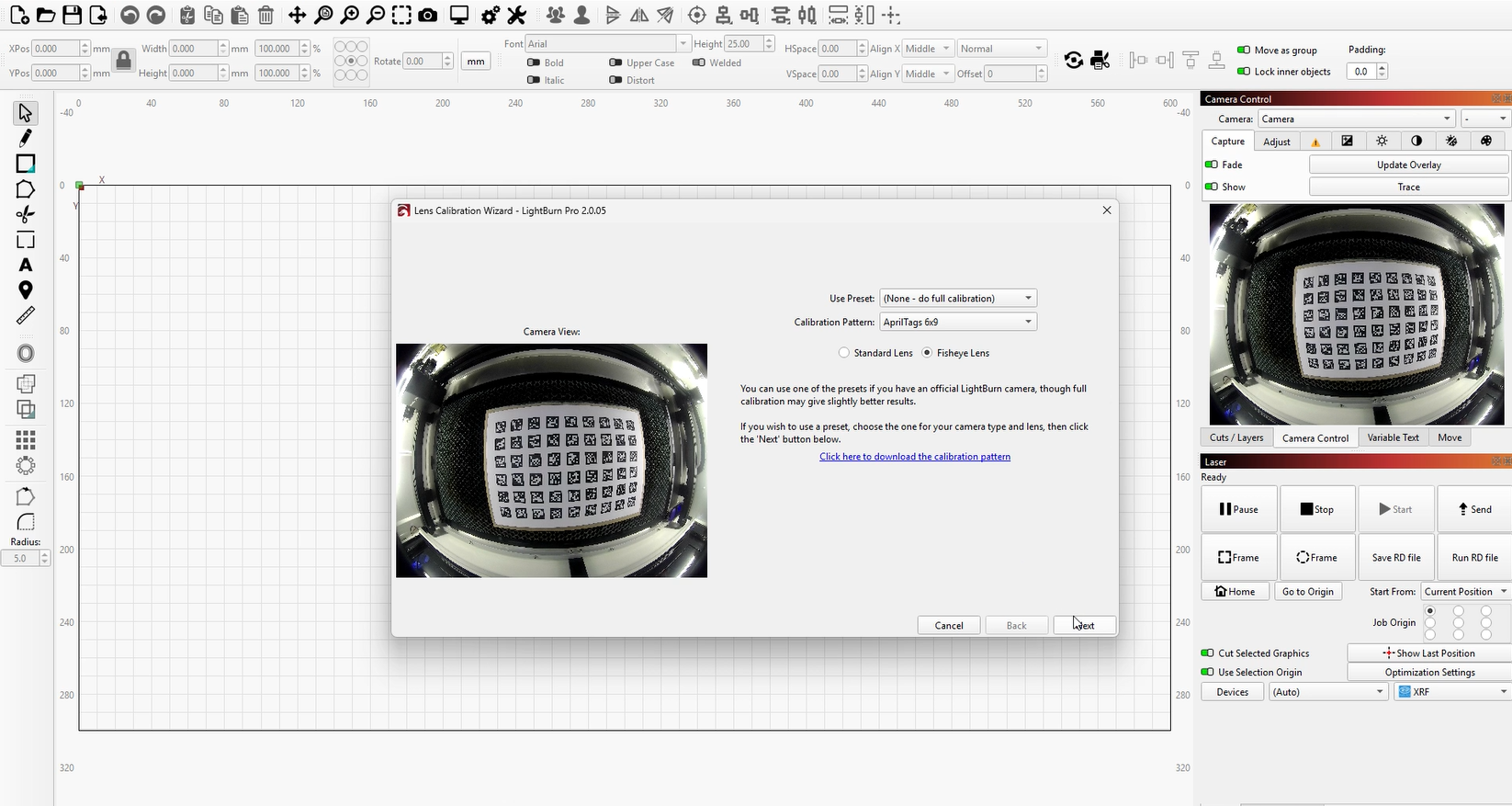Image resolution: width=1512 pixels, height=806 pixels.
Task: Click the Undo arrow icon
Action: [x=130, y=16]
